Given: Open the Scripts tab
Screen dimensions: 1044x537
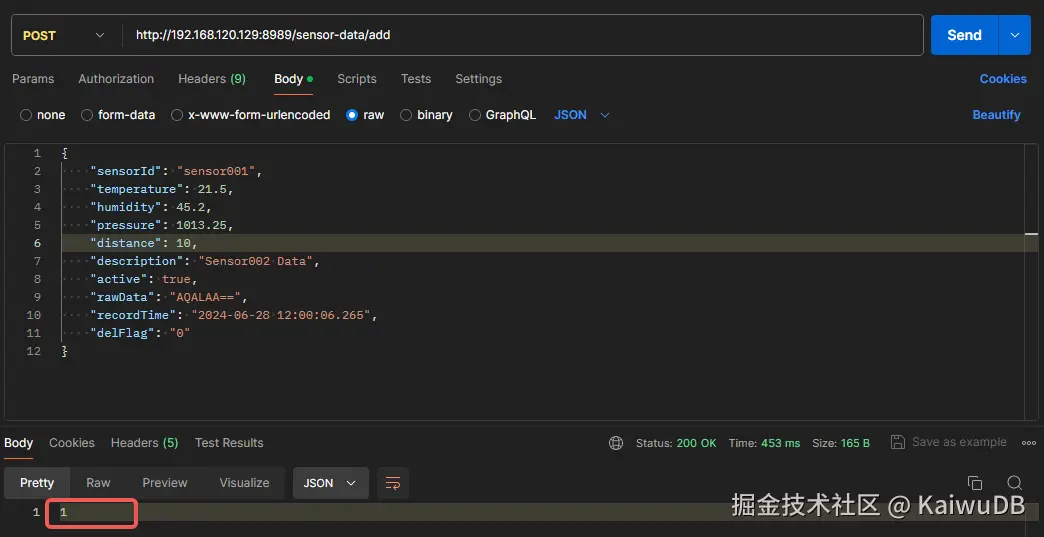Looking at the screenshot, I should [357, 79].
